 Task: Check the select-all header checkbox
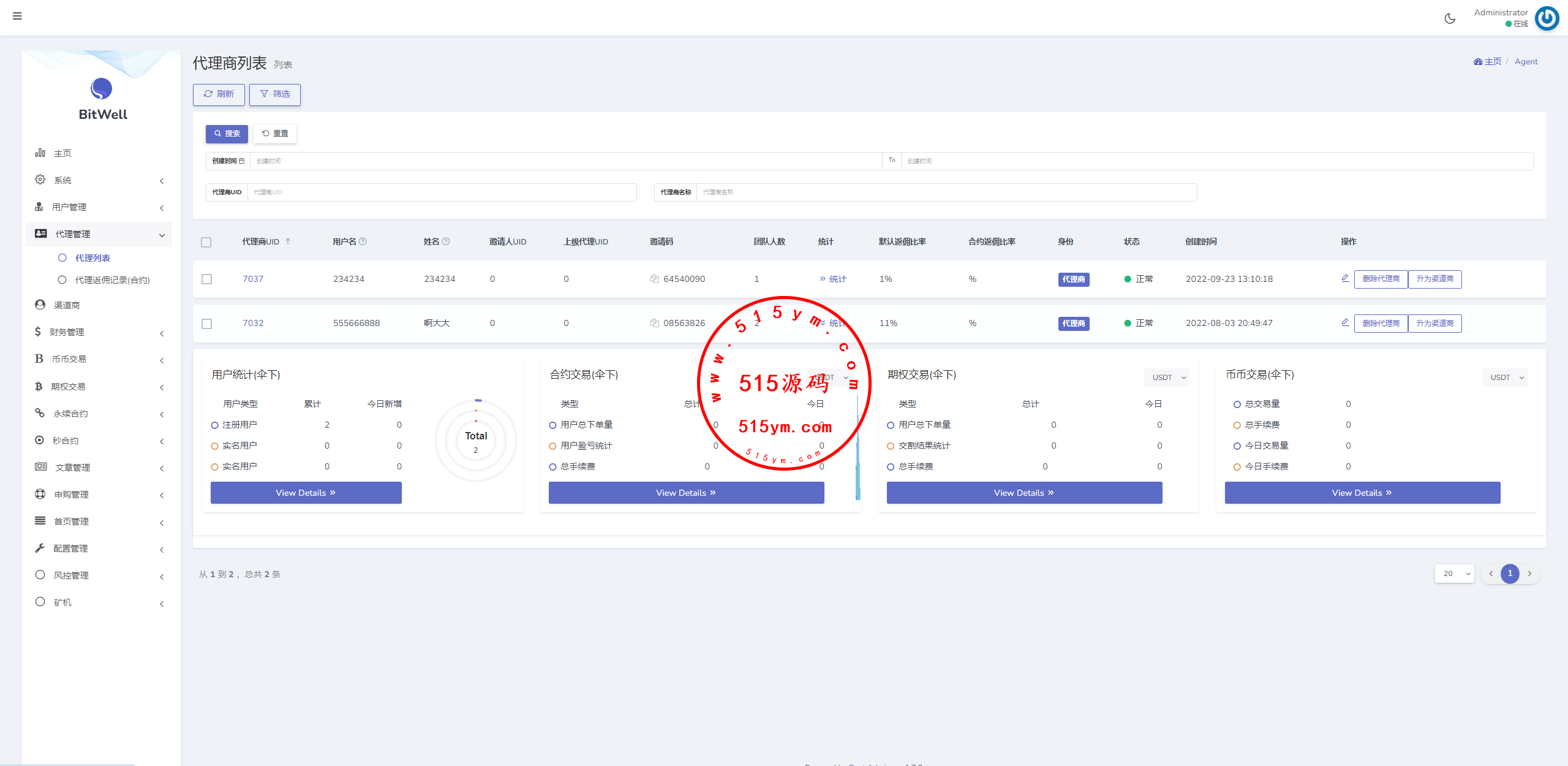[206, 242]
